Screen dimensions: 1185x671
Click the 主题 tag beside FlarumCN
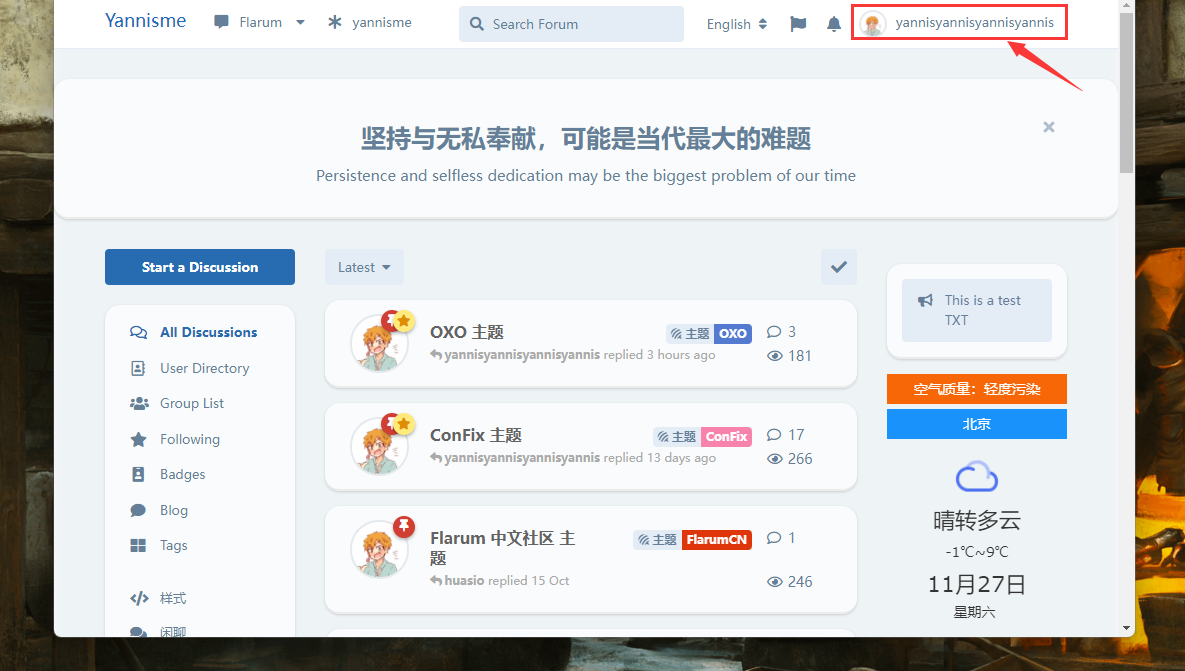pos(657,540)
